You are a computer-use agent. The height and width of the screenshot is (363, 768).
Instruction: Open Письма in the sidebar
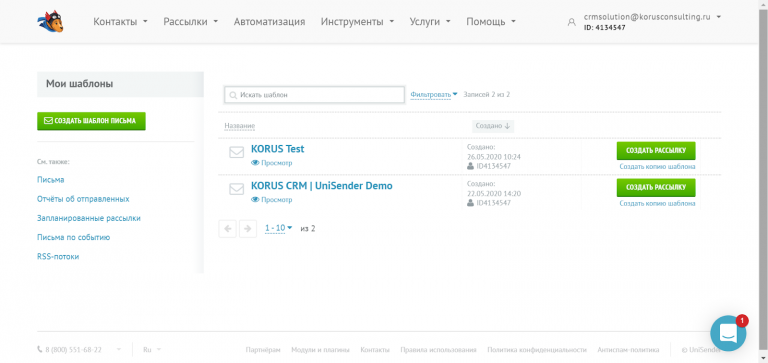pyautogui.click(x=50, y=180)
